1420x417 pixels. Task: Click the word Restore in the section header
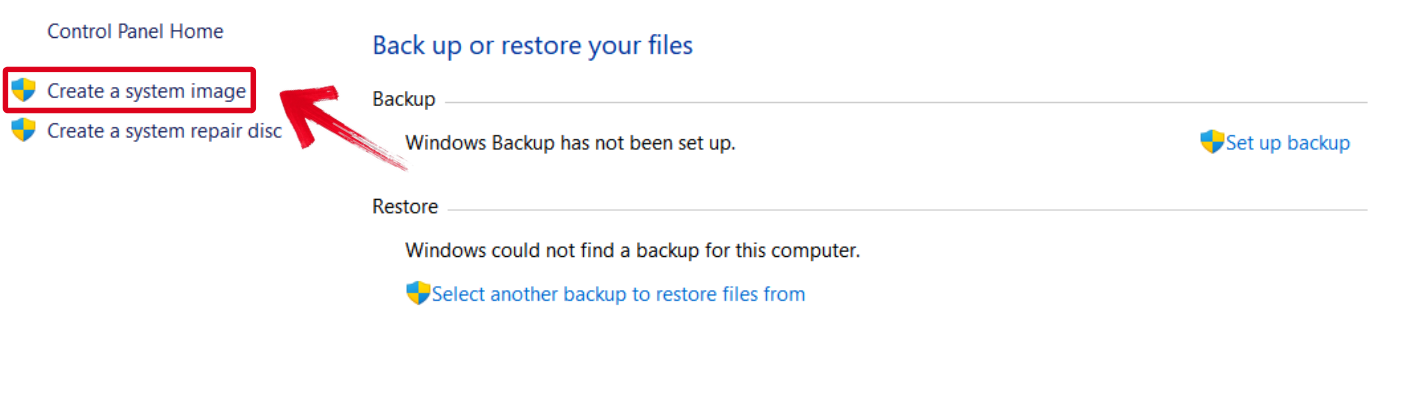coord(405,207)
